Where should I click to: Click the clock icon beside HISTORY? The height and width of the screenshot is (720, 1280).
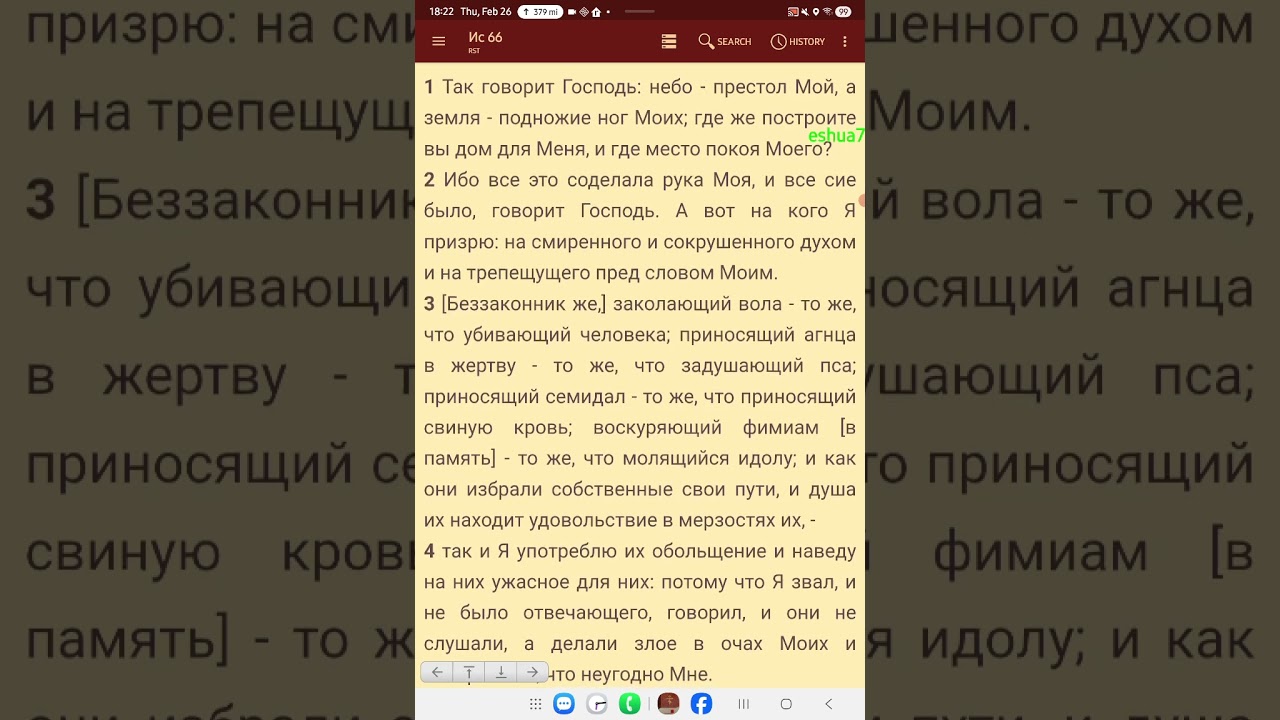778,41
